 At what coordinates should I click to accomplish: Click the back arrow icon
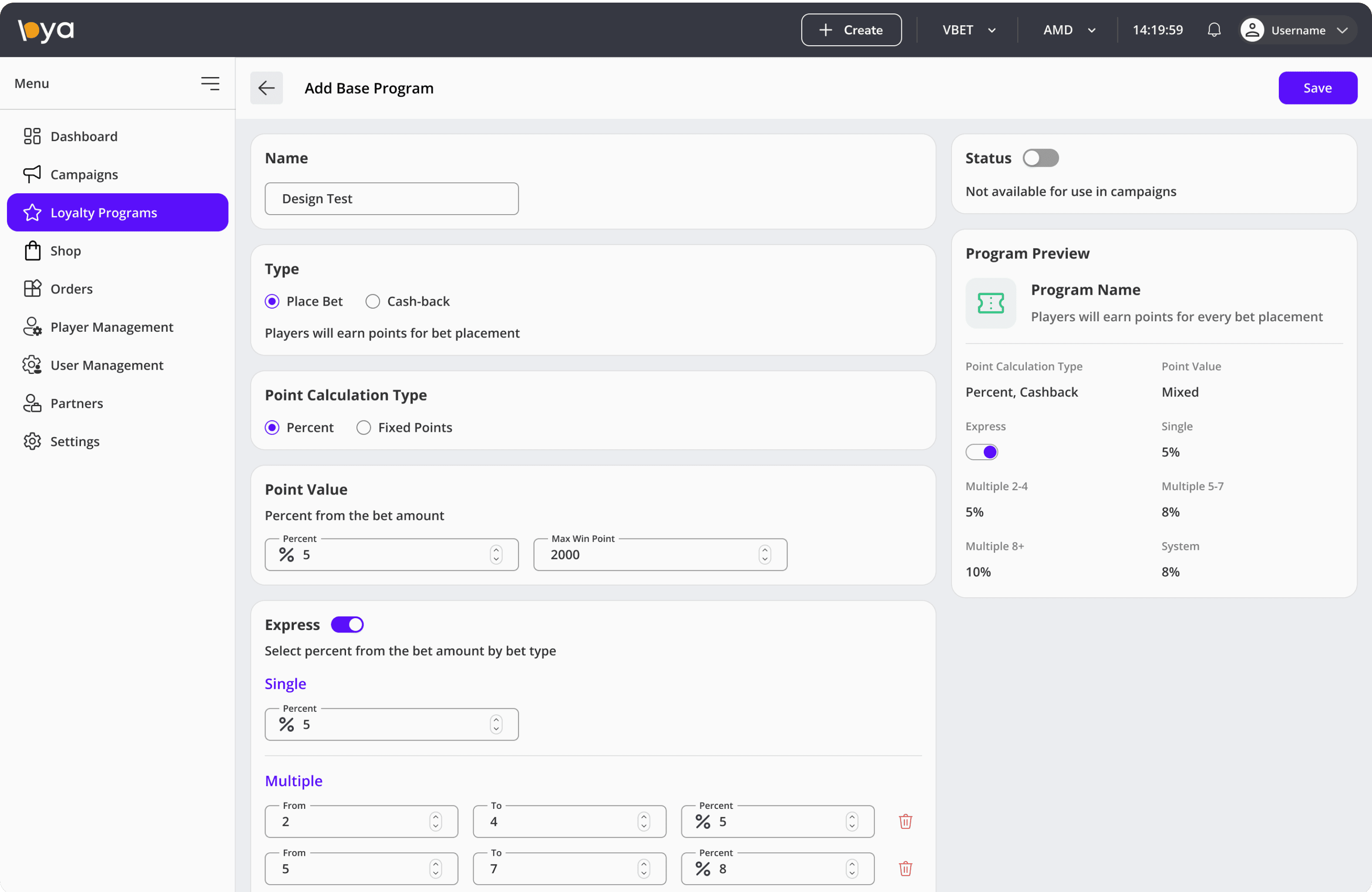click(266, 88)
